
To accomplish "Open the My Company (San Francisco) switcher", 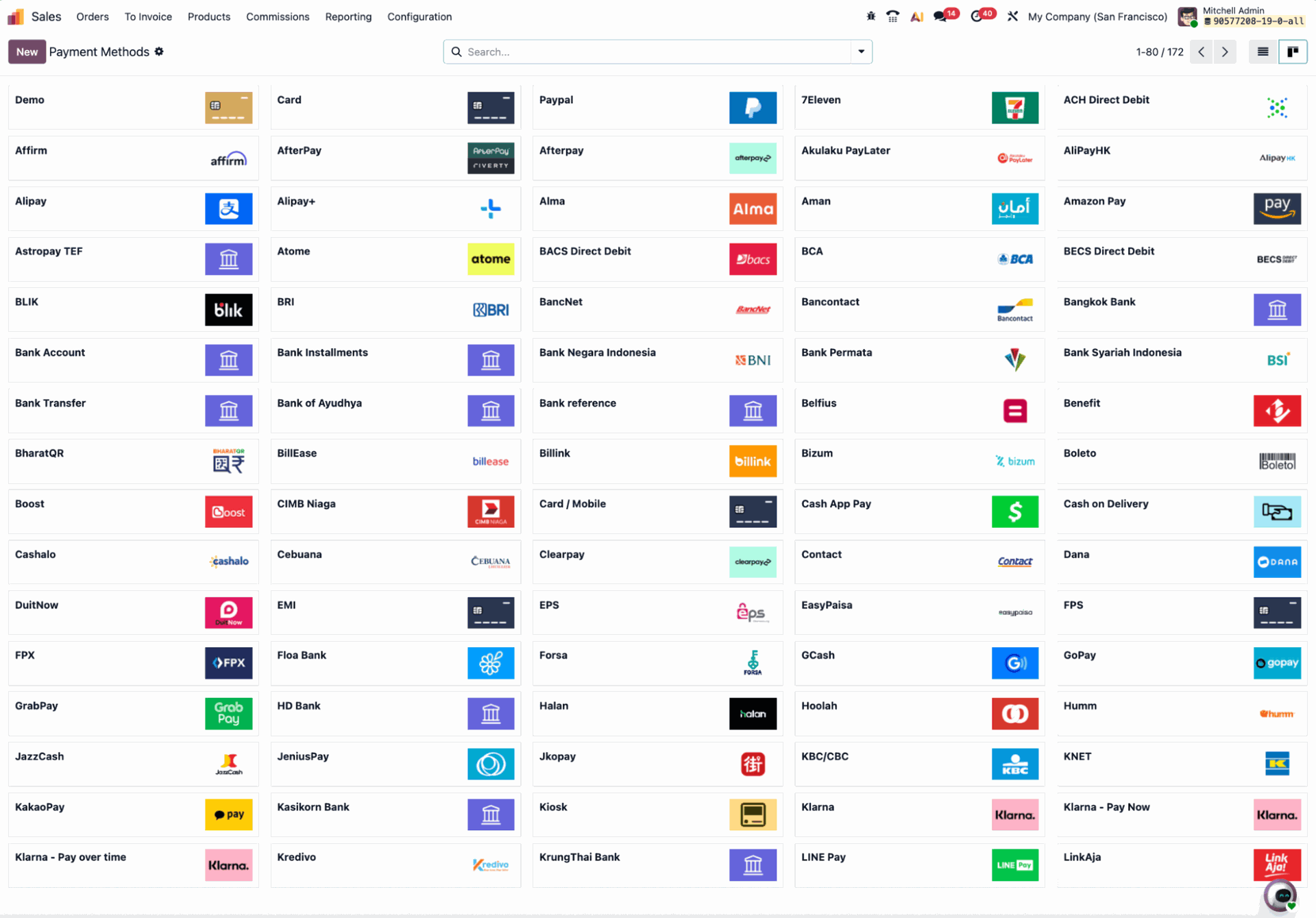I will coord(1097,16).
